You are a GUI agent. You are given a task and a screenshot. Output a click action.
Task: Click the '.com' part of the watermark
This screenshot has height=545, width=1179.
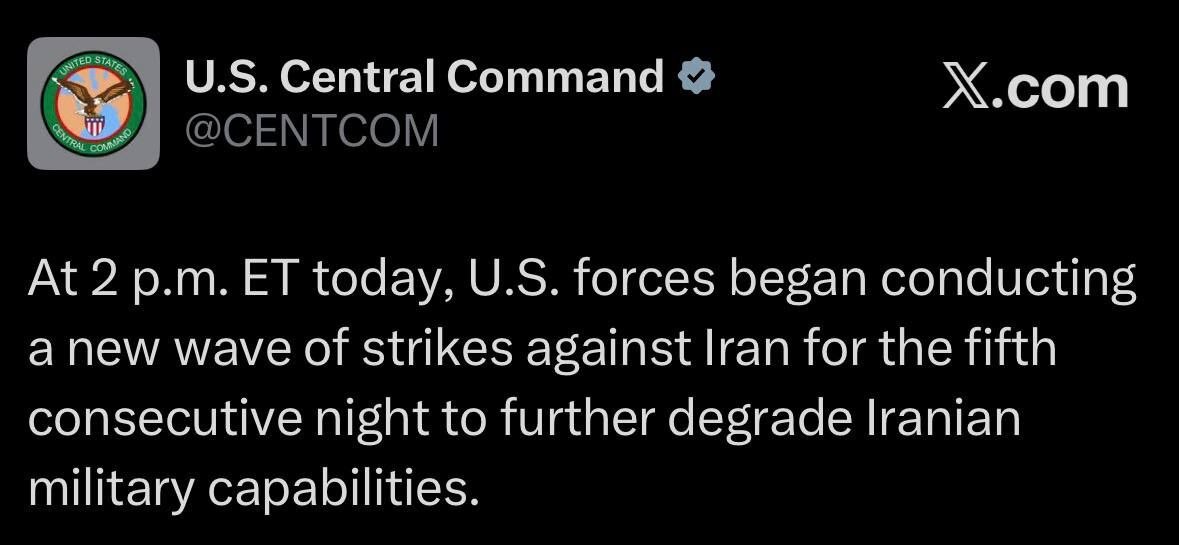[1060, 89]
